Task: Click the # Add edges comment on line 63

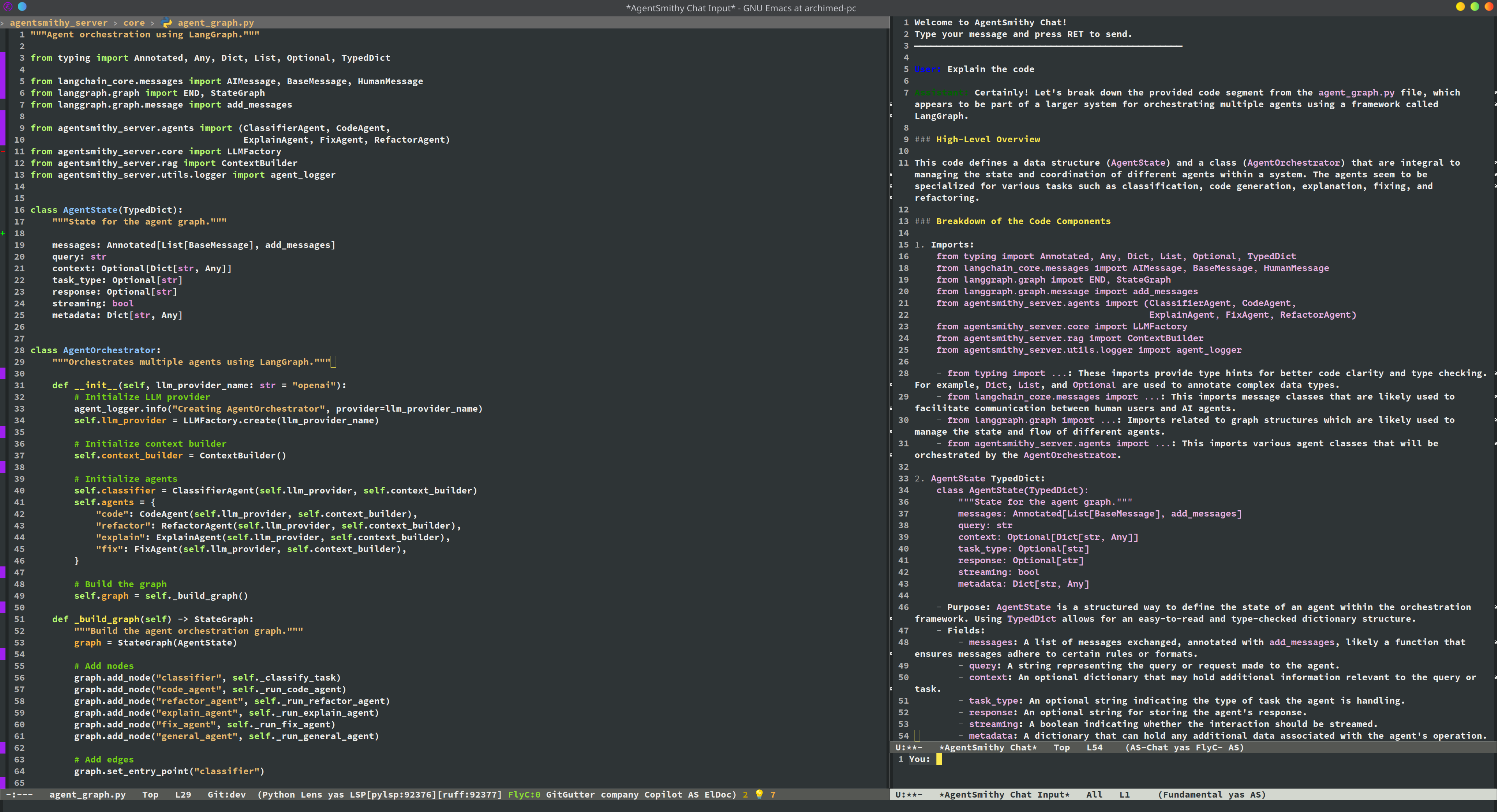Action: click(x=103, y=759)
